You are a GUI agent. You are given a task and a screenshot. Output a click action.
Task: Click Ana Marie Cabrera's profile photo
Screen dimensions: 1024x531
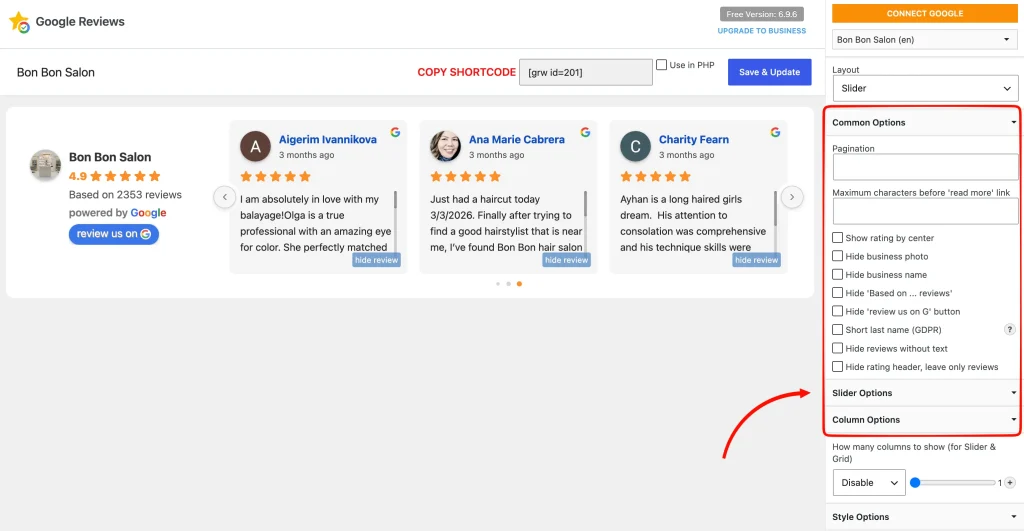coord(445,146)
